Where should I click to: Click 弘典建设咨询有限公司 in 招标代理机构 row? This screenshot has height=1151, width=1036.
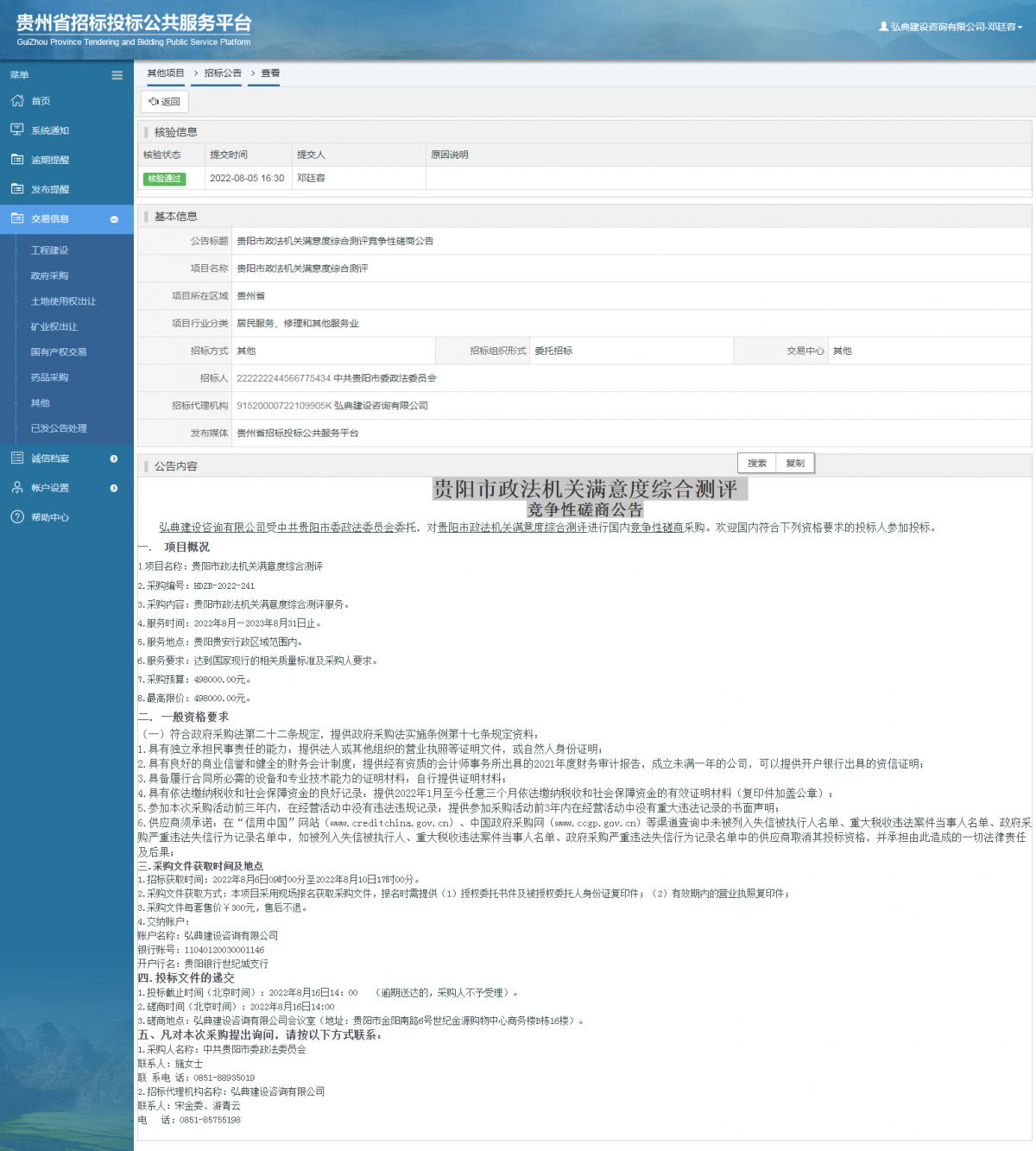coord(382,406)
